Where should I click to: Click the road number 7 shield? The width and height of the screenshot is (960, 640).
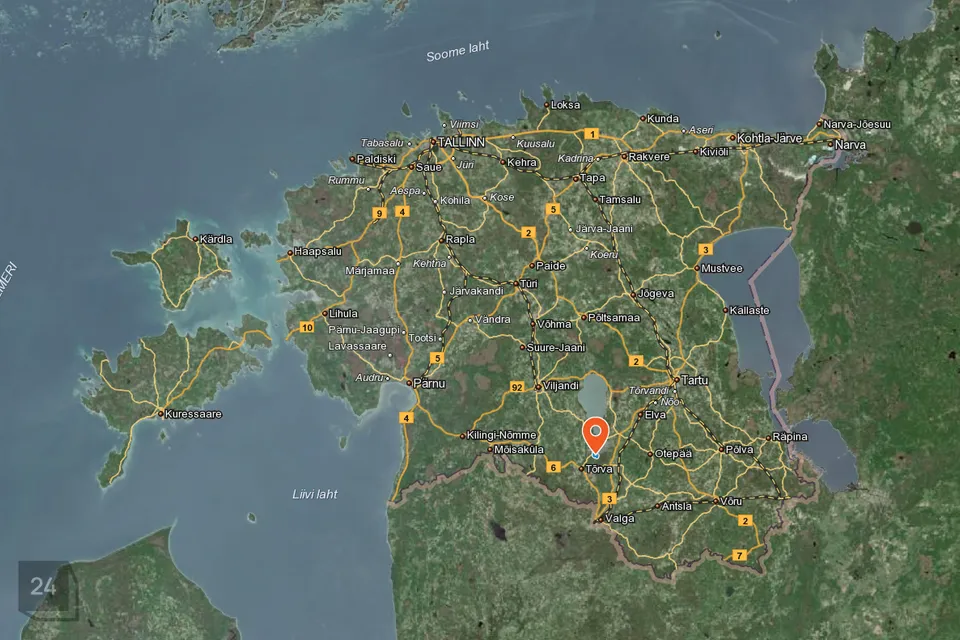[739, 554]
